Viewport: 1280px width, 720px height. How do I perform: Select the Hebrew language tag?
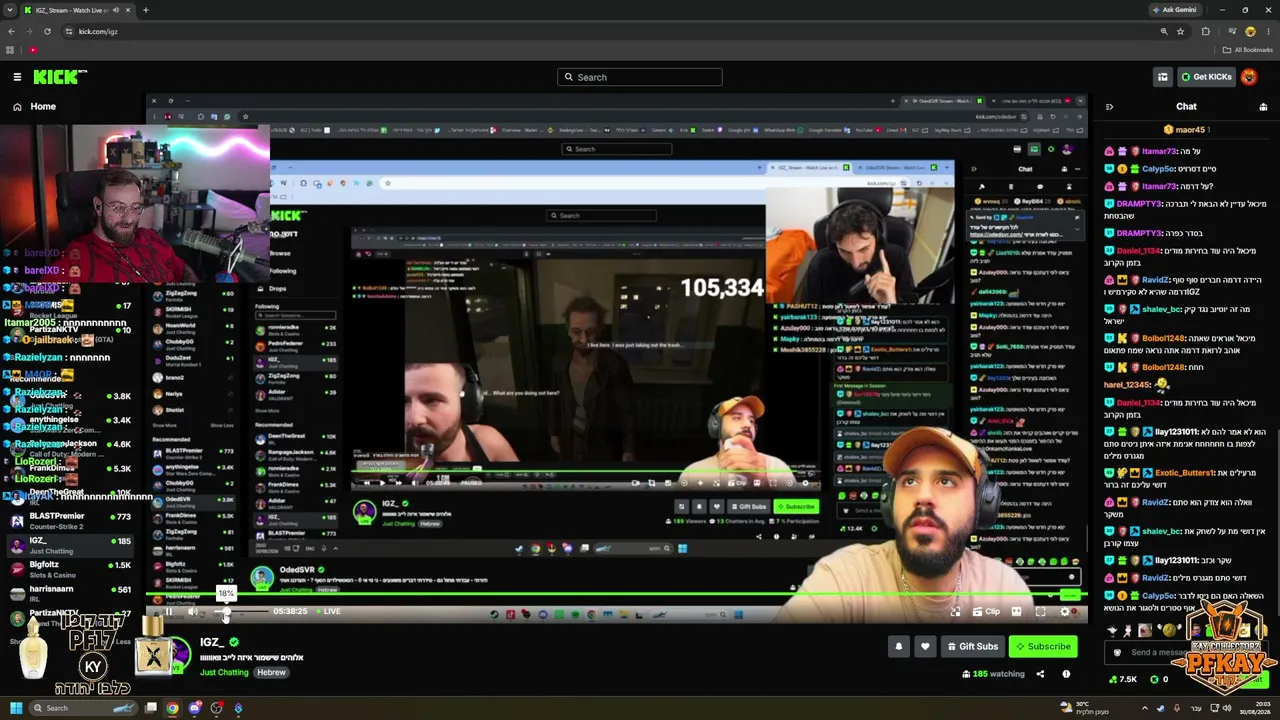(x=271, y=672)
